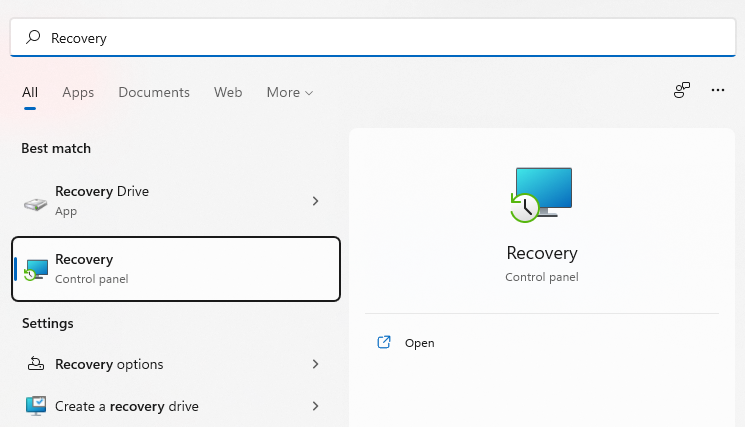The image size is (745, 427).
Task: Focus the search field containing "Recovery"
Action: tap(380, 38)
